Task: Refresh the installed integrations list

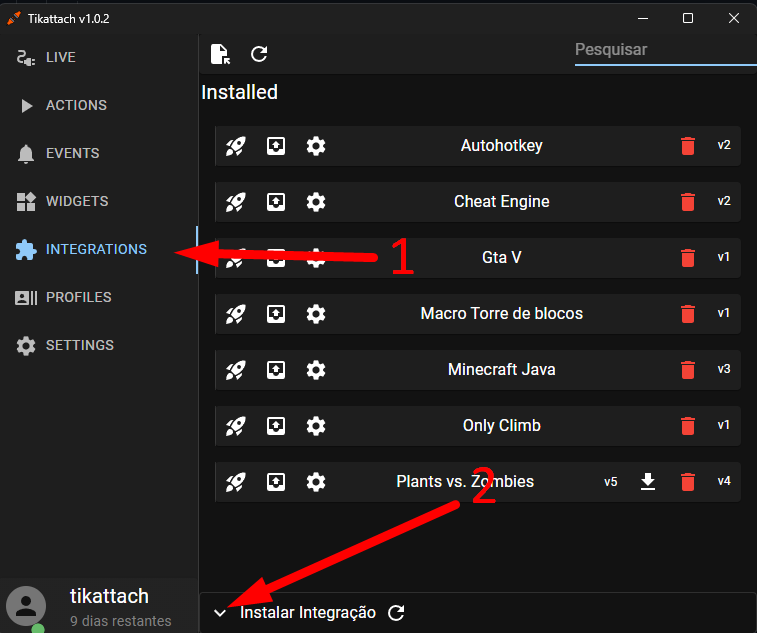Action: click(259, 54)
